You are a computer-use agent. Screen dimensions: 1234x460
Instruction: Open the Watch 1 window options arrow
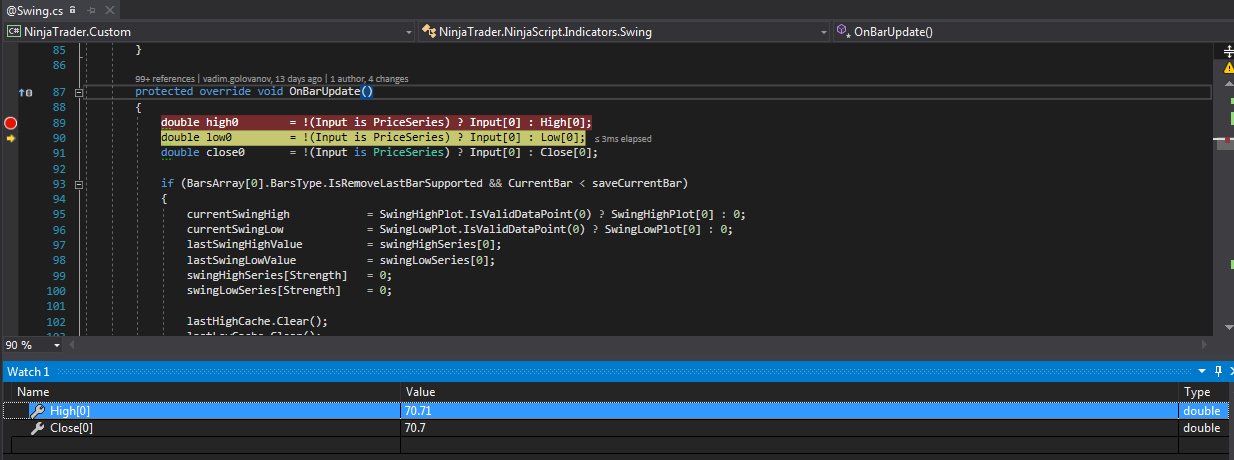click(x=1203, y=371)
